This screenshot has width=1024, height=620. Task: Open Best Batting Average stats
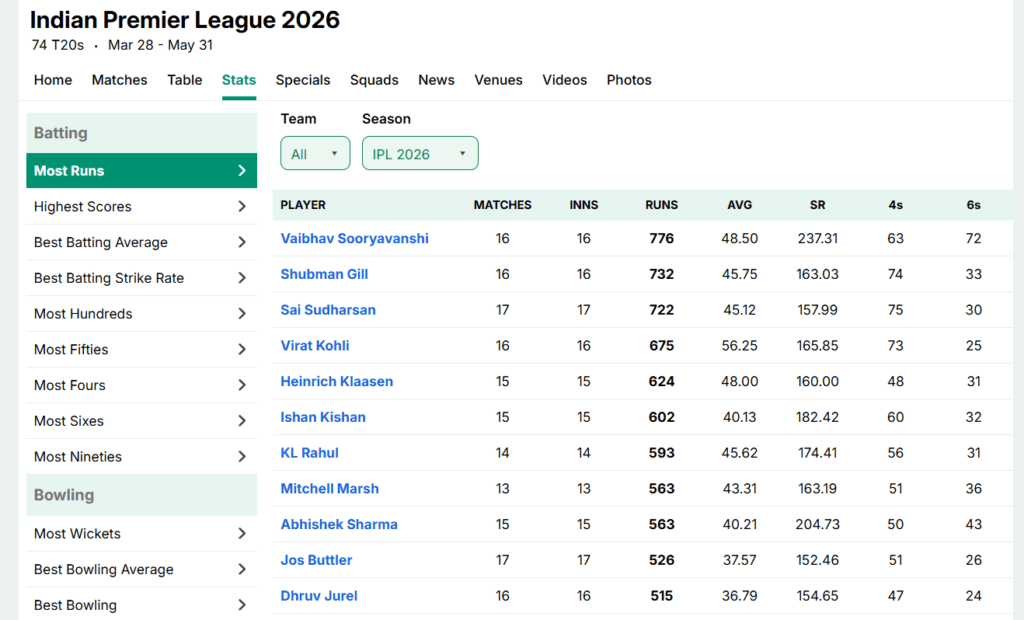(x=142, y=242)
